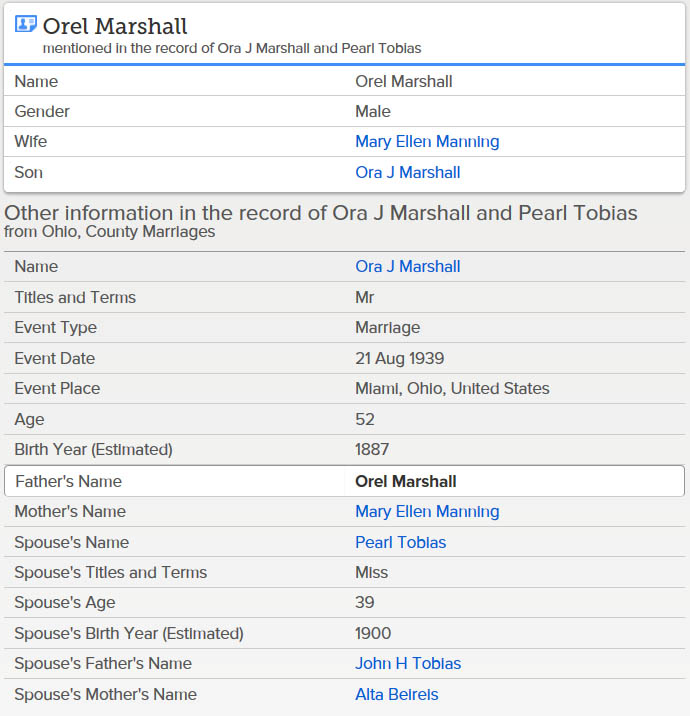Click the Orel Marshall page heading
Viewport: 690px width, 716px height.
pos(115,26)
